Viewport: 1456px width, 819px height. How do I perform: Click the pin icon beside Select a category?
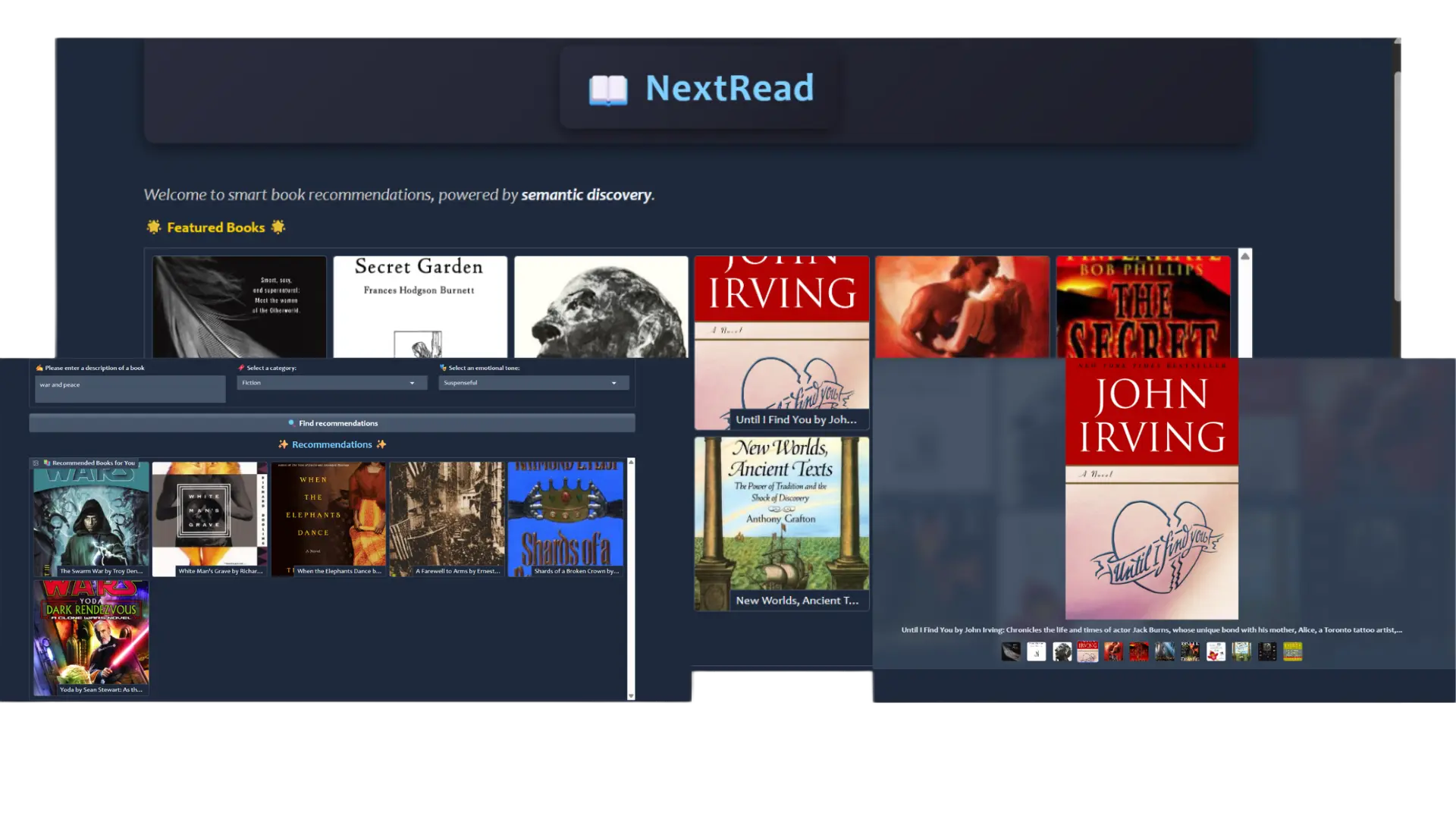pyautogui.click(x=241, y=368)
